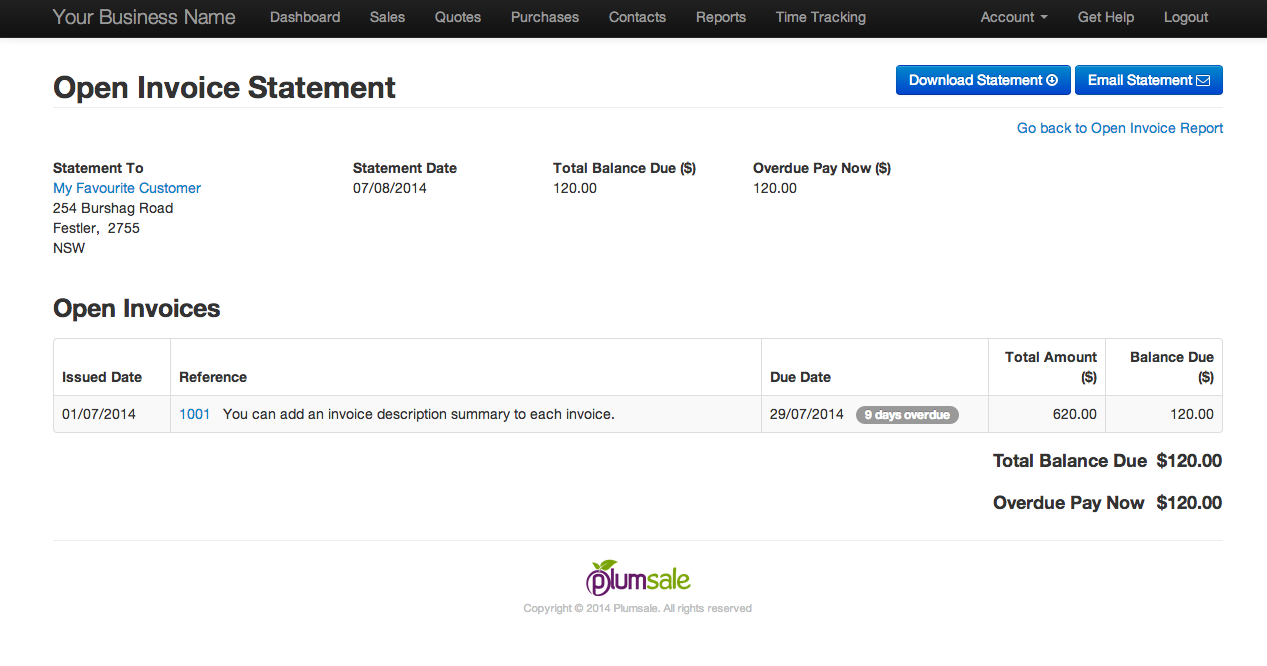This screenshot has width=1267, height=666.
Task: Navigate to the Sales section
Action: (x=387, y=17)
